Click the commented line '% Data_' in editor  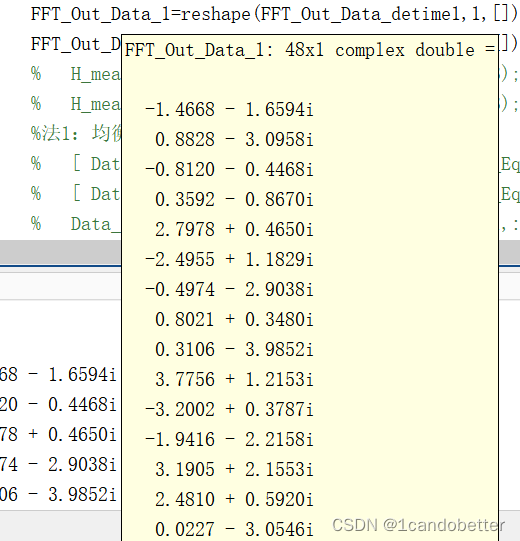[x=76, y=224]
